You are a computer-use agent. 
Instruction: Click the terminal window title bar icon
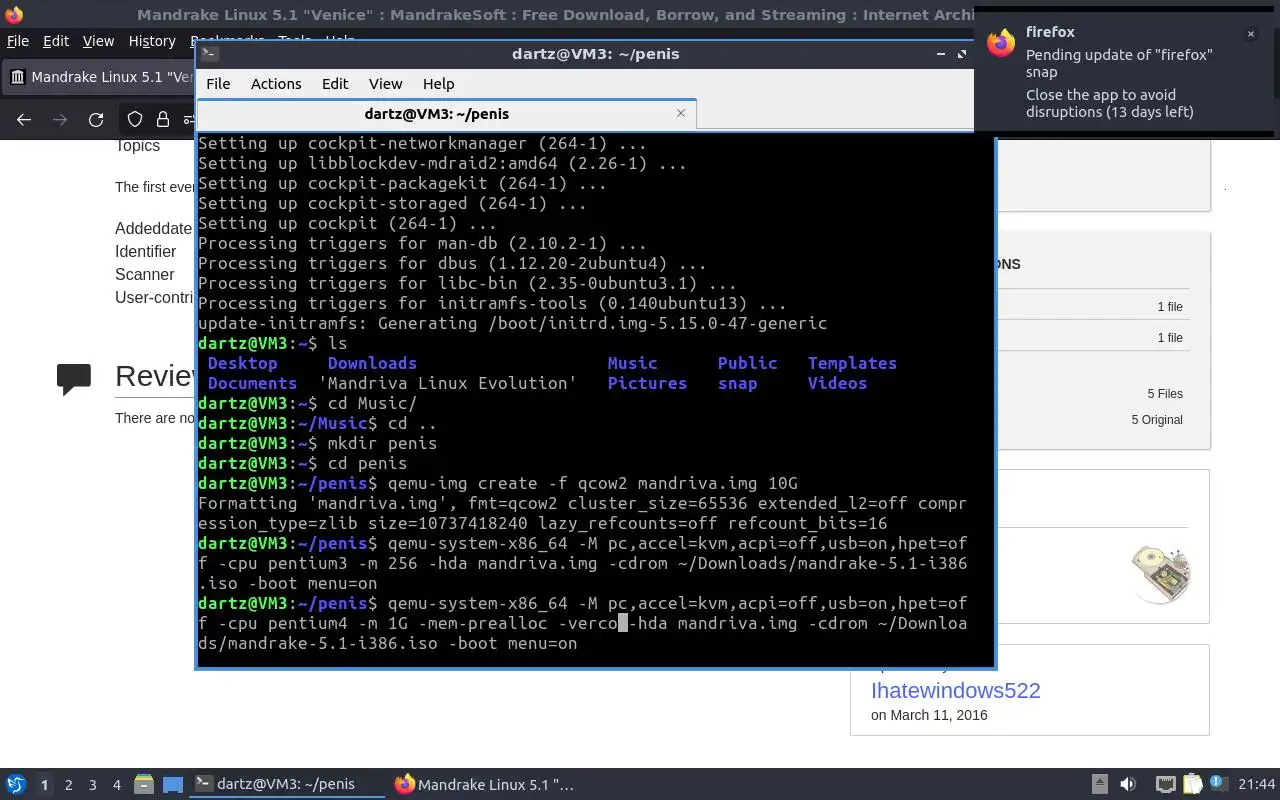(208, 54)
